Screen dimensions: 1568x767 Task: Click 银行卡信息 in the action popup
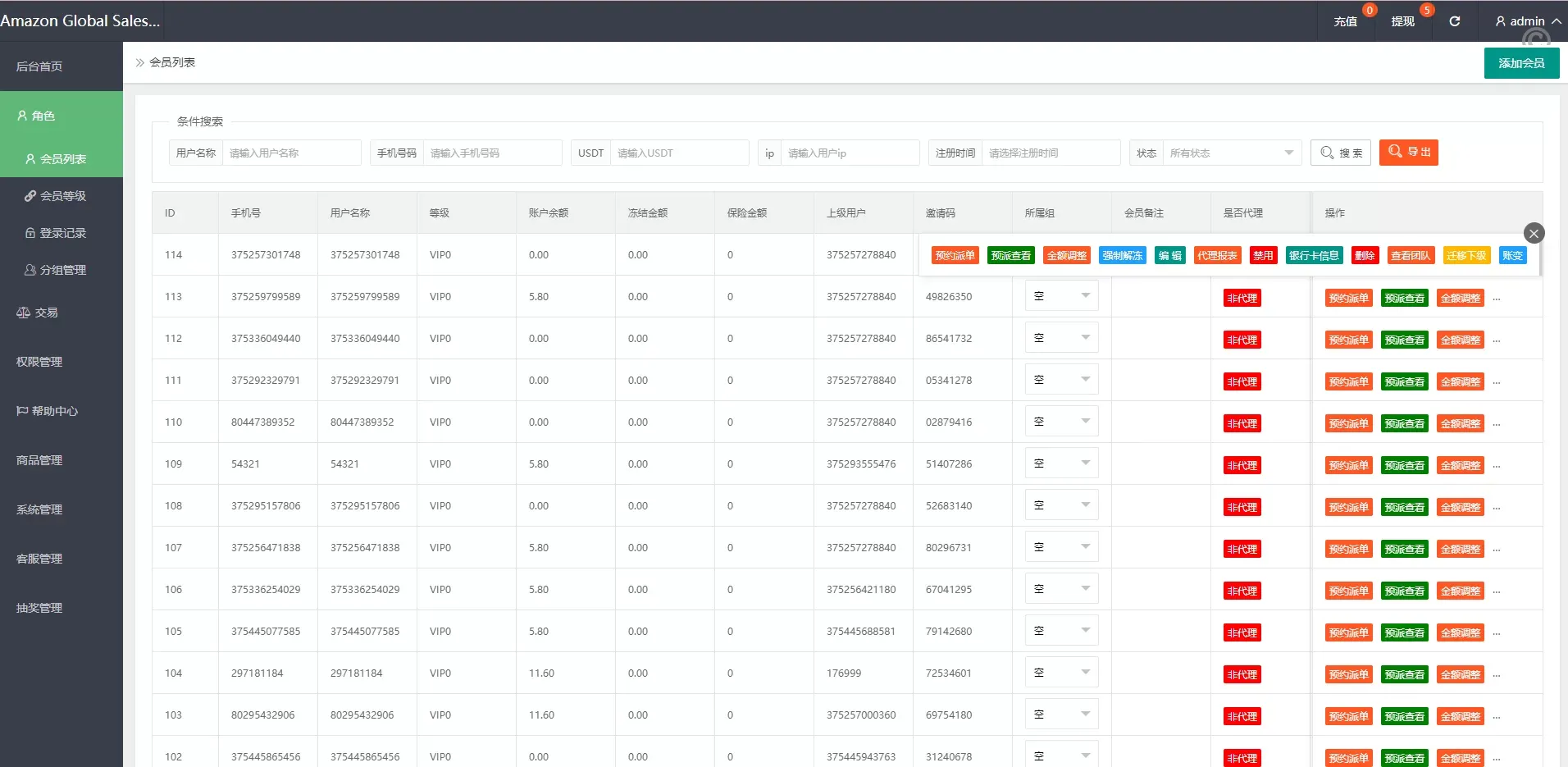click(1313, 256)
